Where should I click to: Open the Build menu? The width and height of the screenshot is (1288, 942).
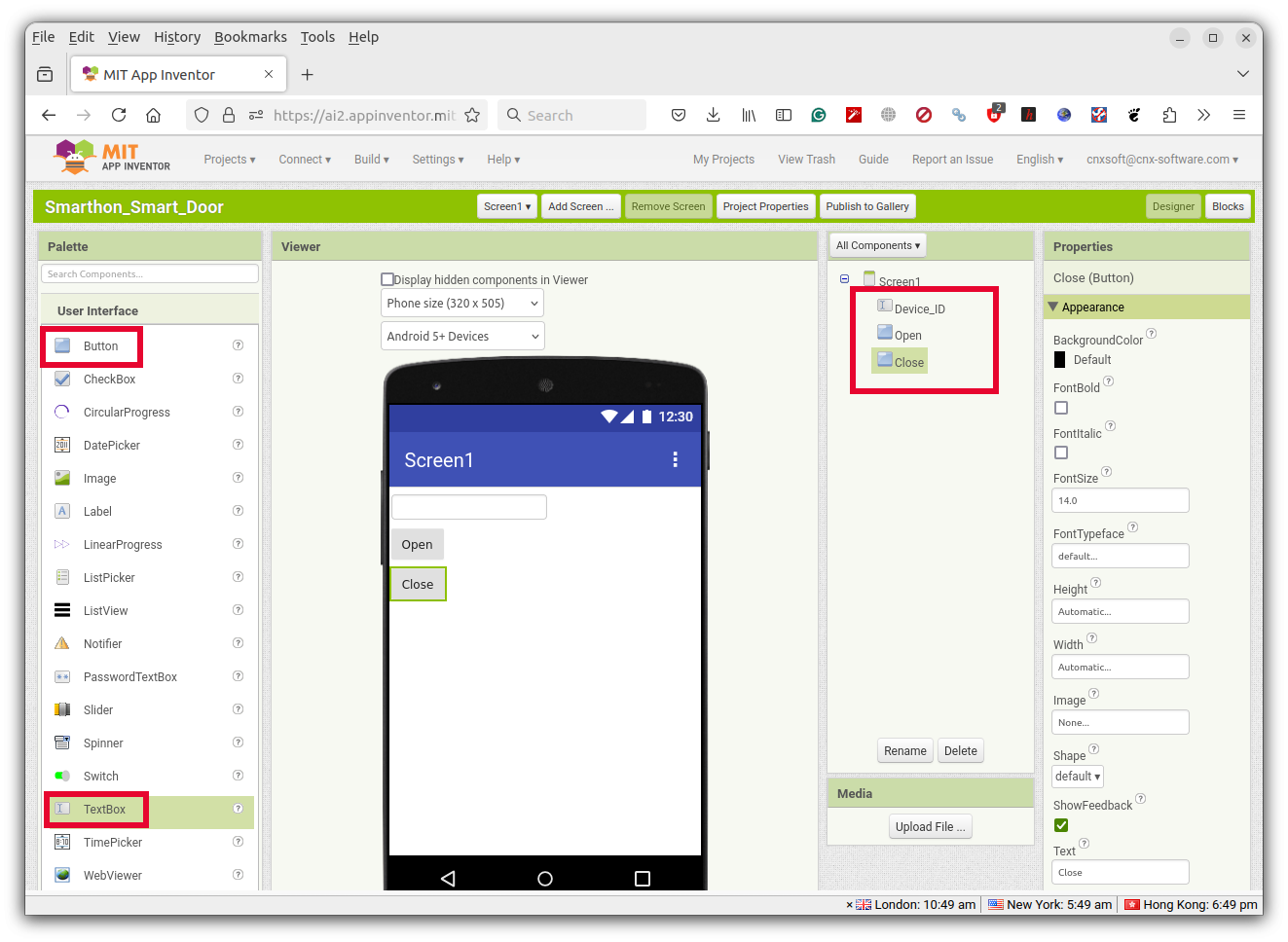(372, 160)
